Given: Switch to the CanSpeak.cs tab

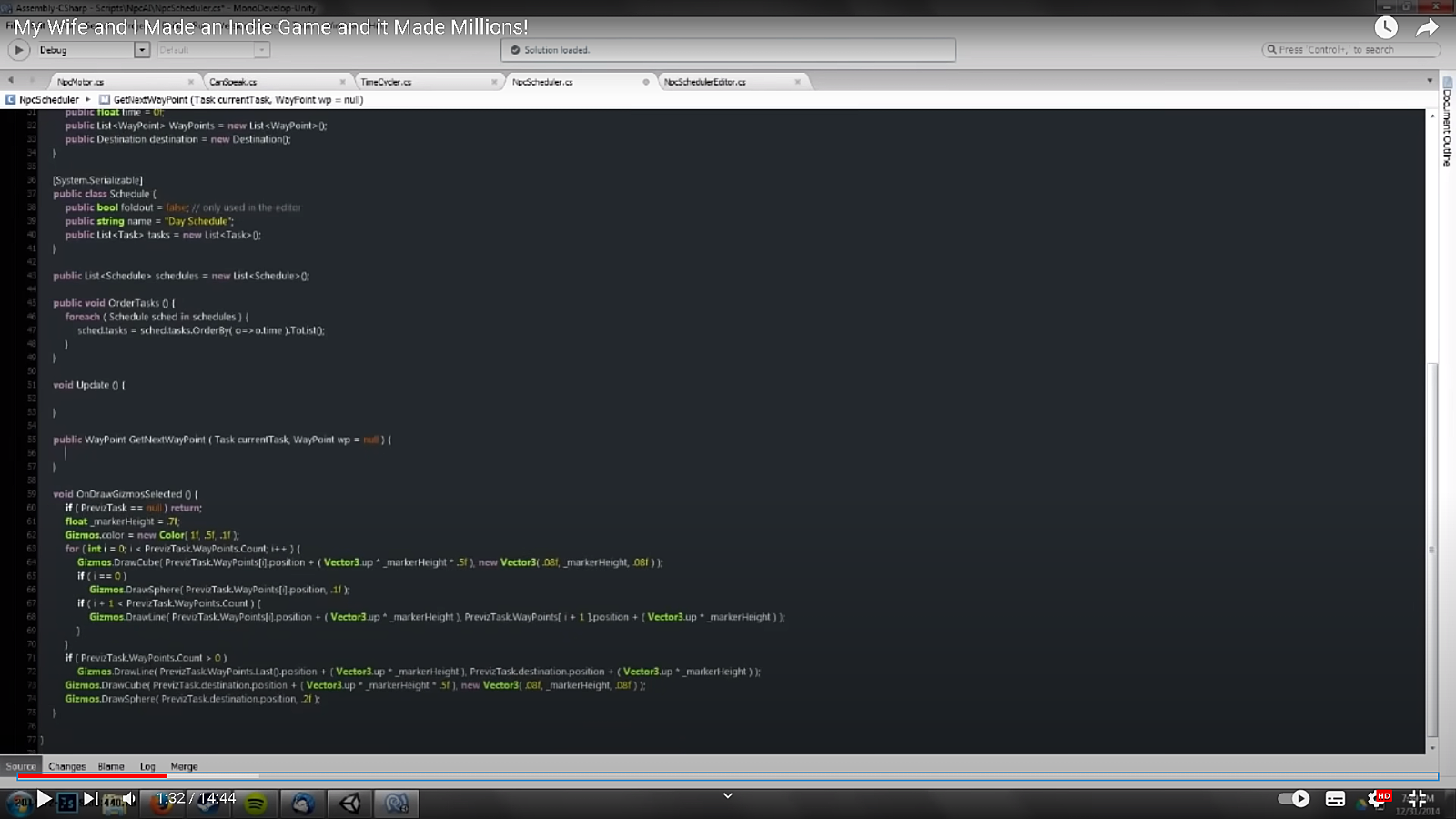Looking at the screenshot, I should pos(233,82).
